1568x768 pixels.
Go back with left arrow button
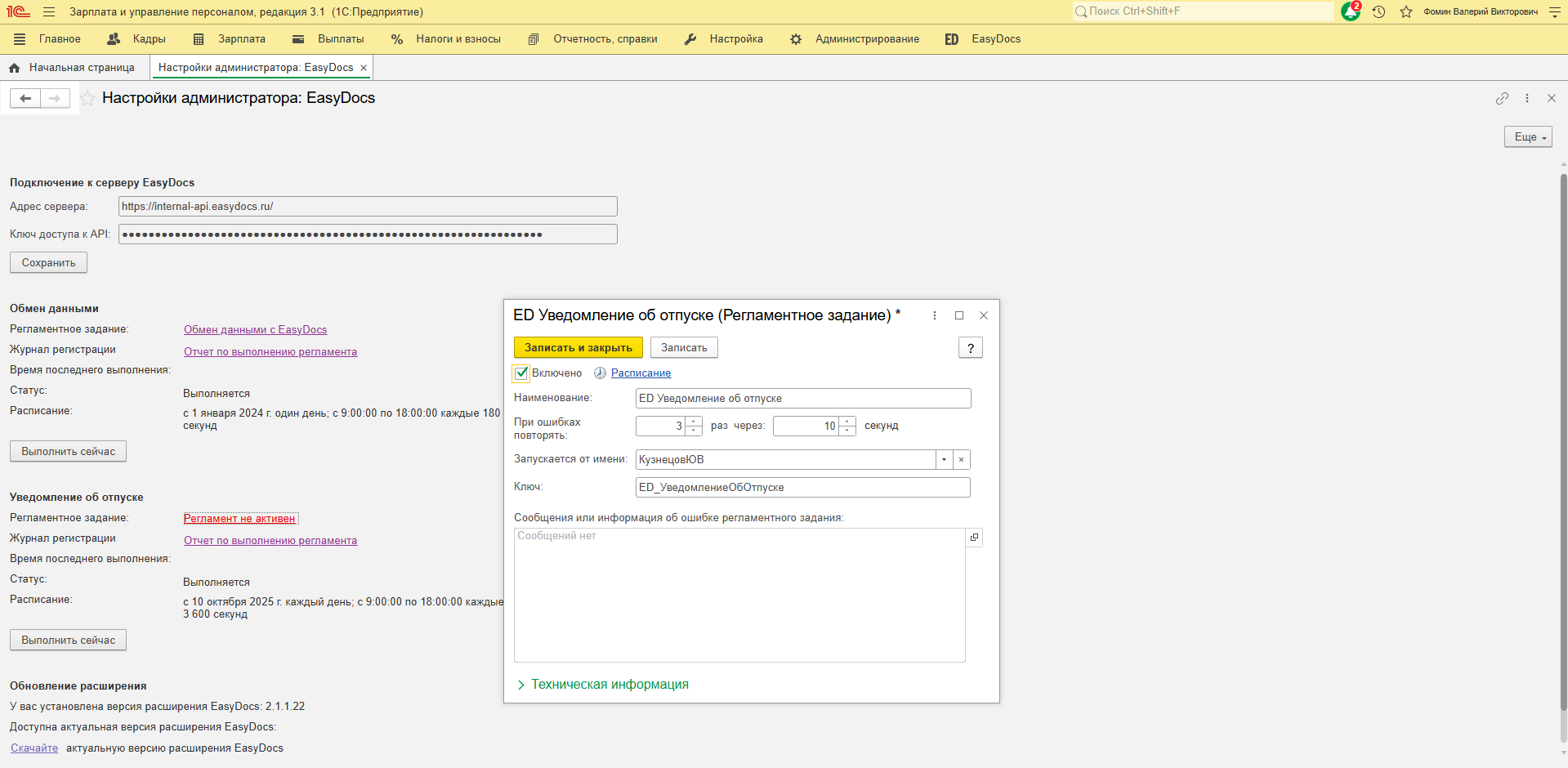pos(25,99)
